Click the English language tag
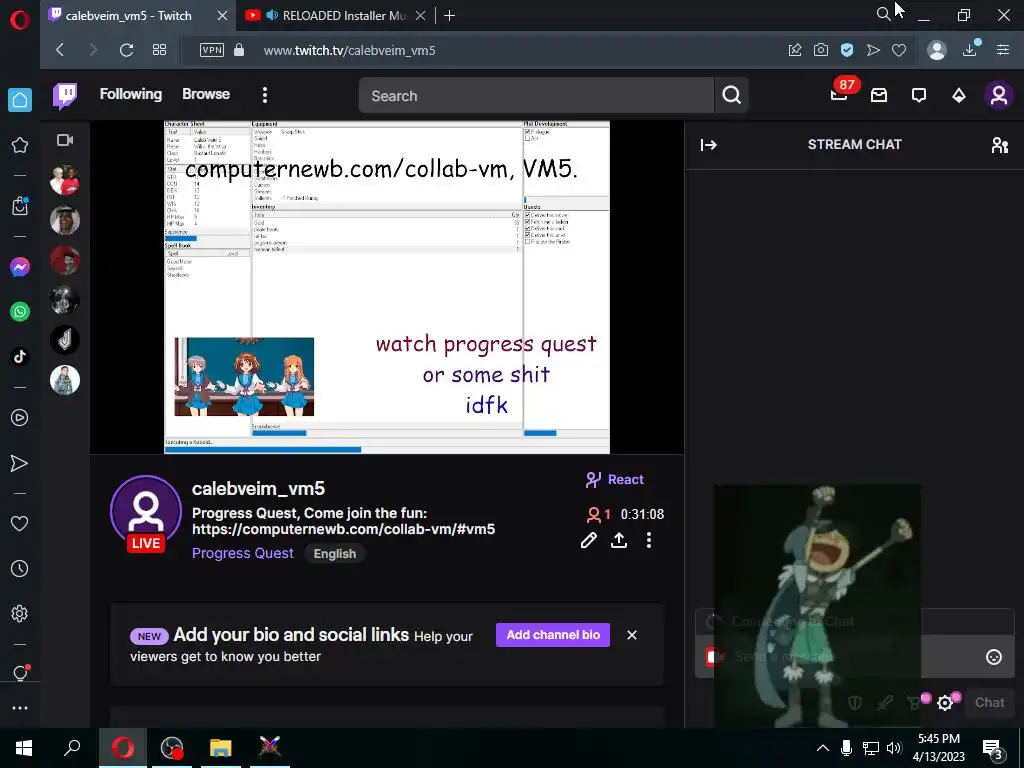 pos(335,554)
